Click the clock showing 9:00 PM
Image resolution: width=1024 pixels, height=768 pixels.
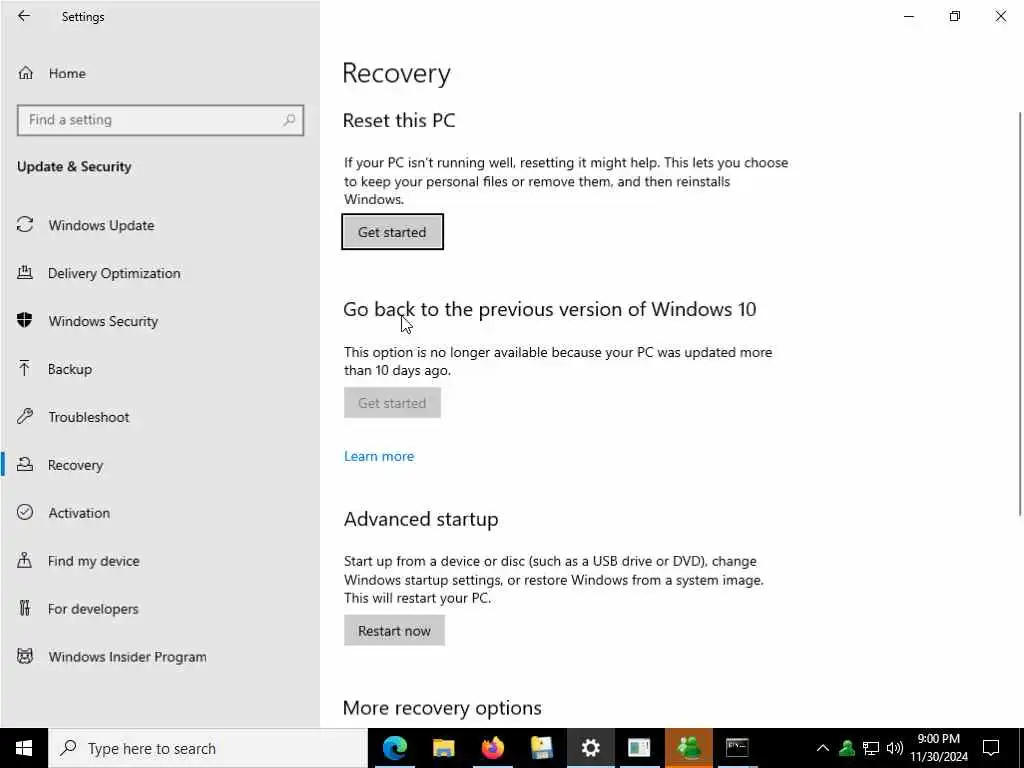(938, 748)
